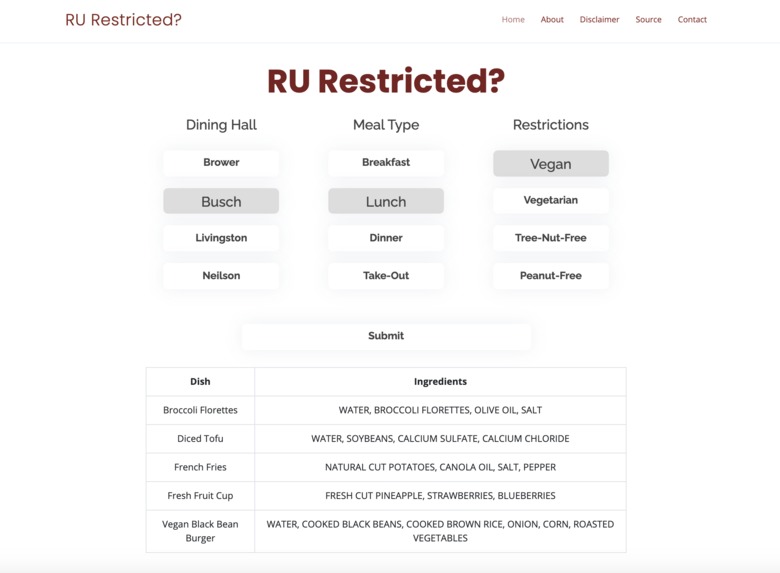Open the RU Restricted? site logo link
Viewport: 780px width, 573px height.
tap(123, 20)
